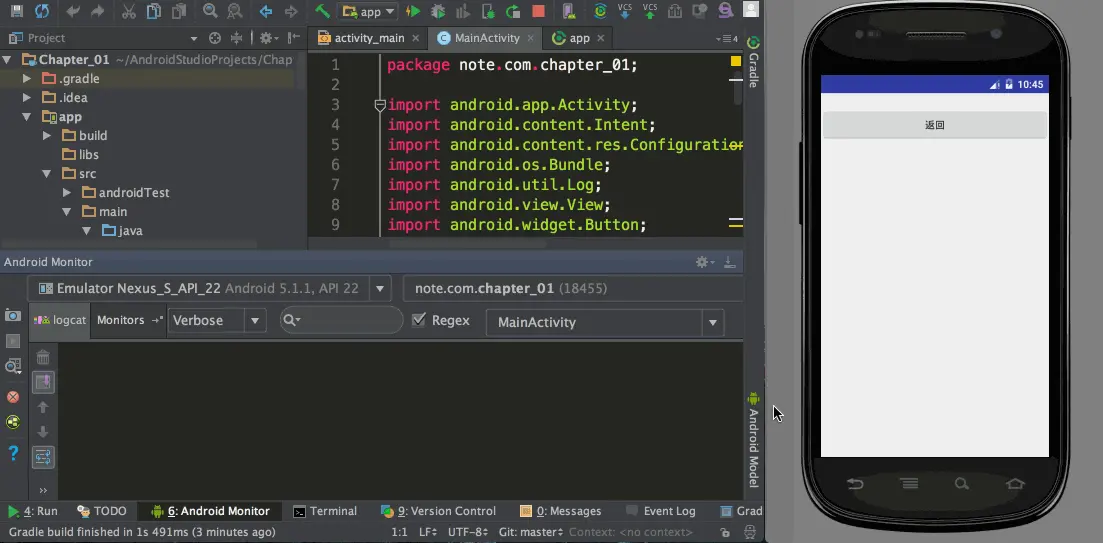Run the app with the green play icon
1103x543 pixels.
413,11
